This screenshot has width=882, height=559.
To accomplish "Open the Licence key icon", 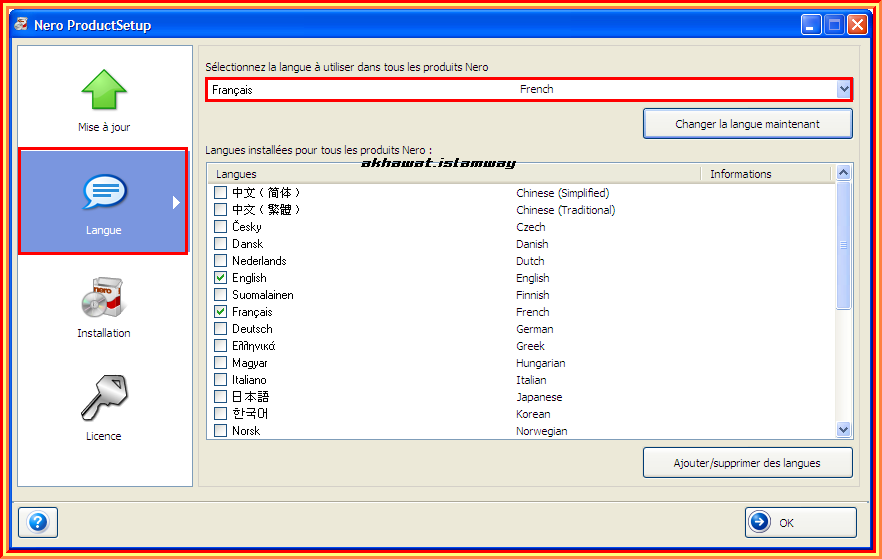I will coord(104,398).
